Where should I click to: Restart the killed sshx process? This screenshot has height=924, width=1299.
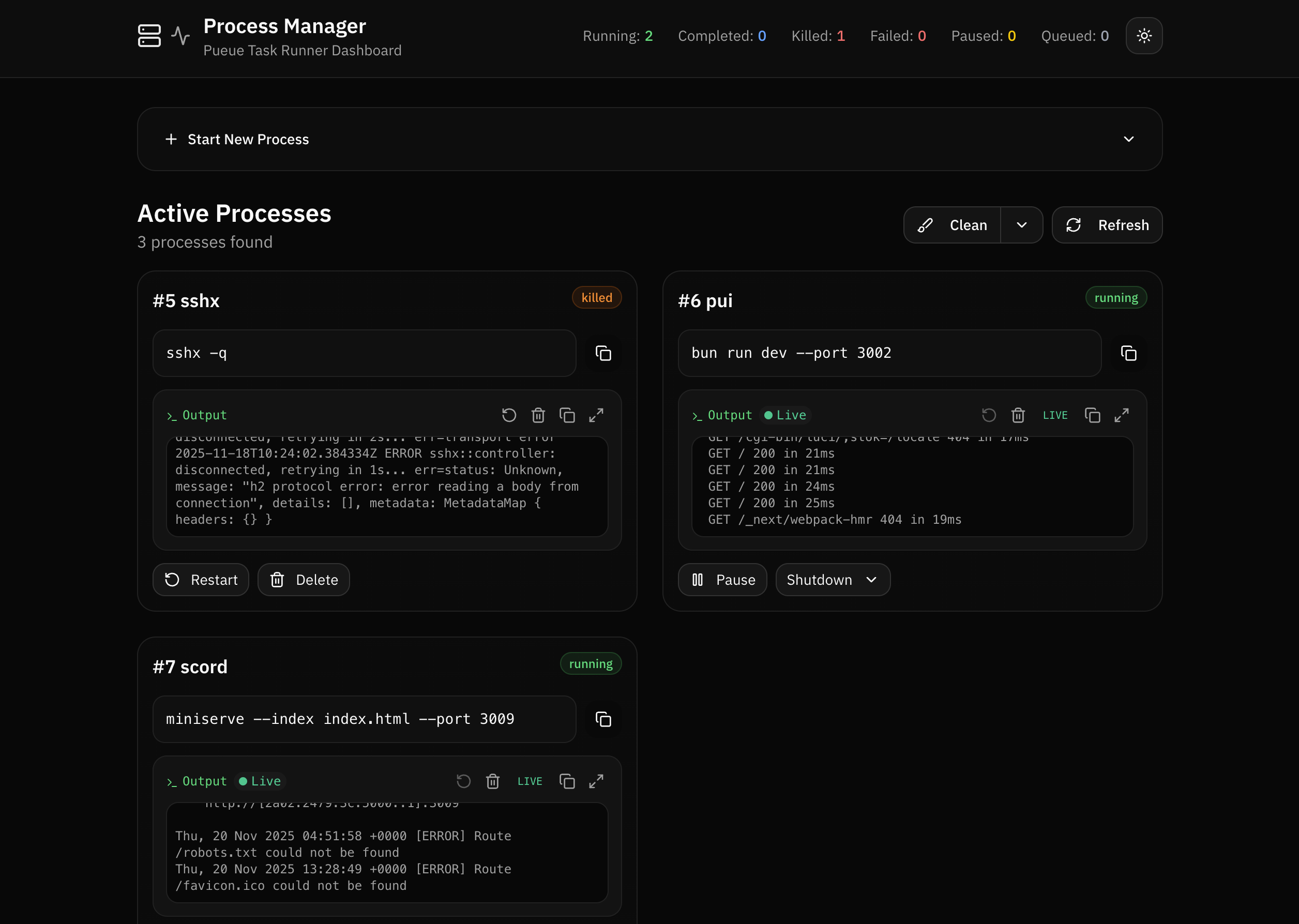click(201, 580)
